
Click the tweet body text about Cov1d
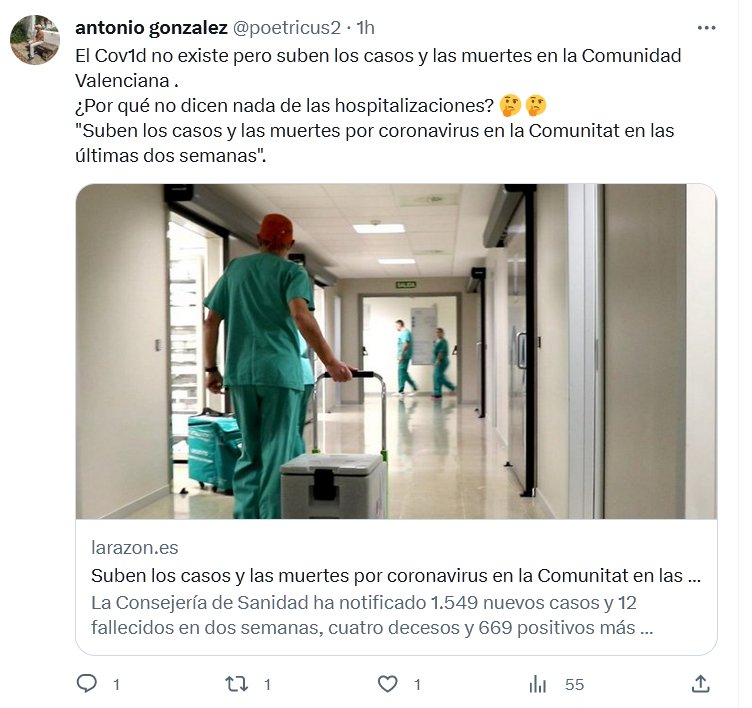(x=378, y=68)
